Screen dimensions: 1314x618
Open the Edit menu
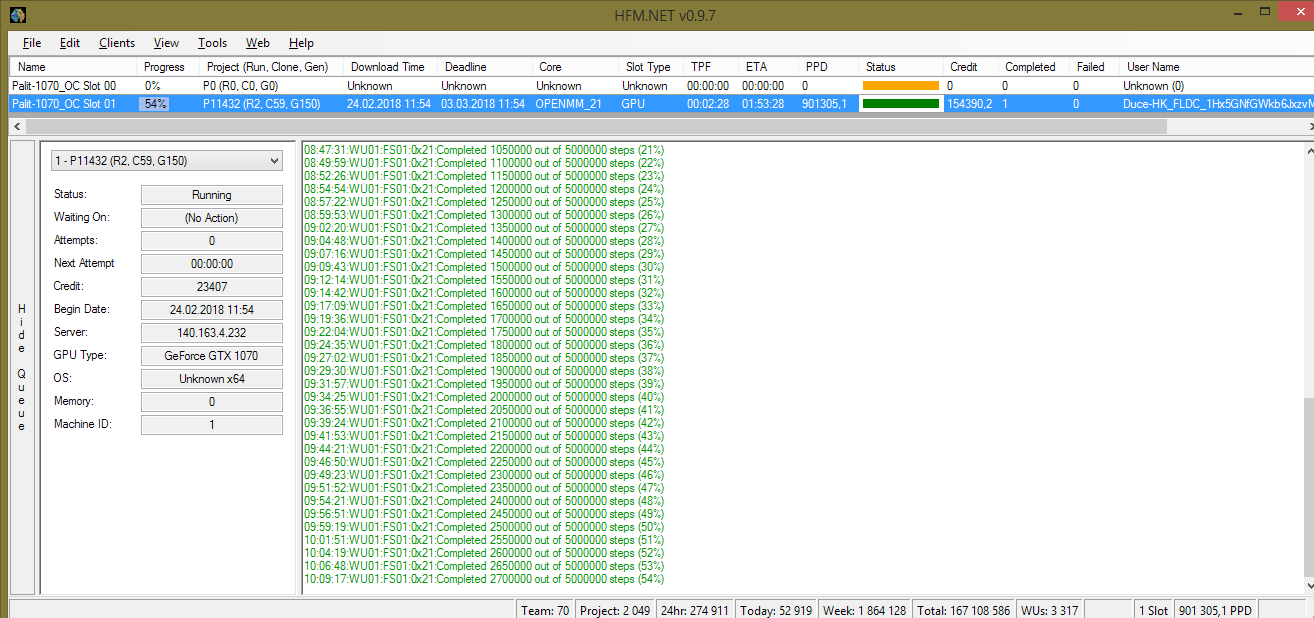(70, 43)
